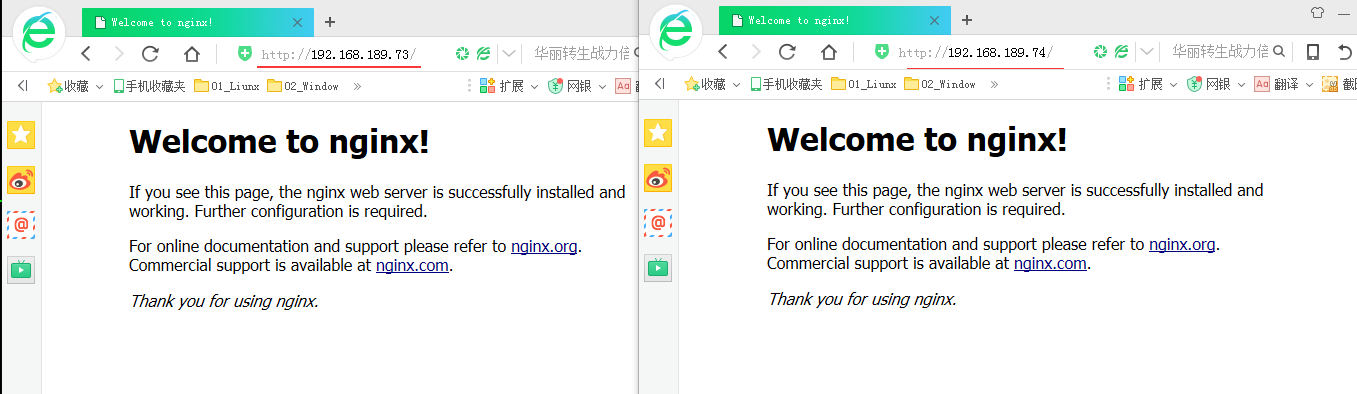
Task: Open 手机收藏夹 in the right bookmarks bar
Action: click(786, 84)
